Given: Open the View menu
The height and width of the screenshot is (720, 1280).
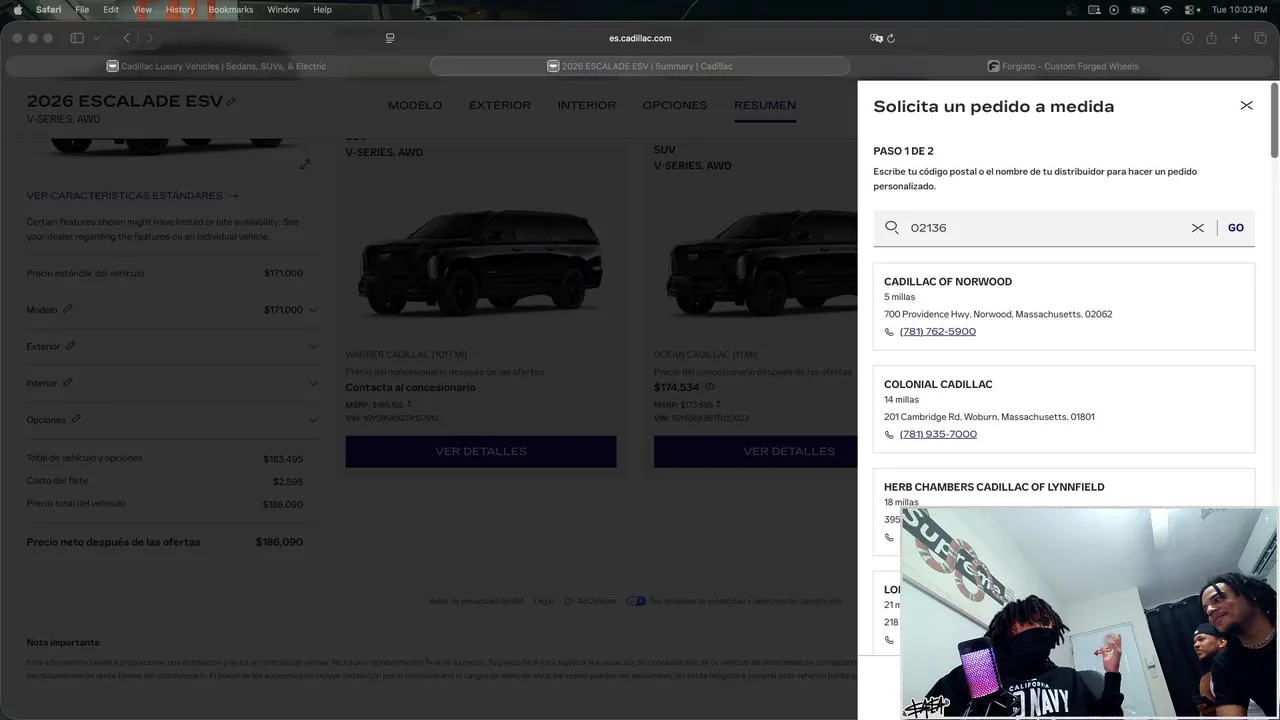Looking at the screenshot, I should point(142,10).
